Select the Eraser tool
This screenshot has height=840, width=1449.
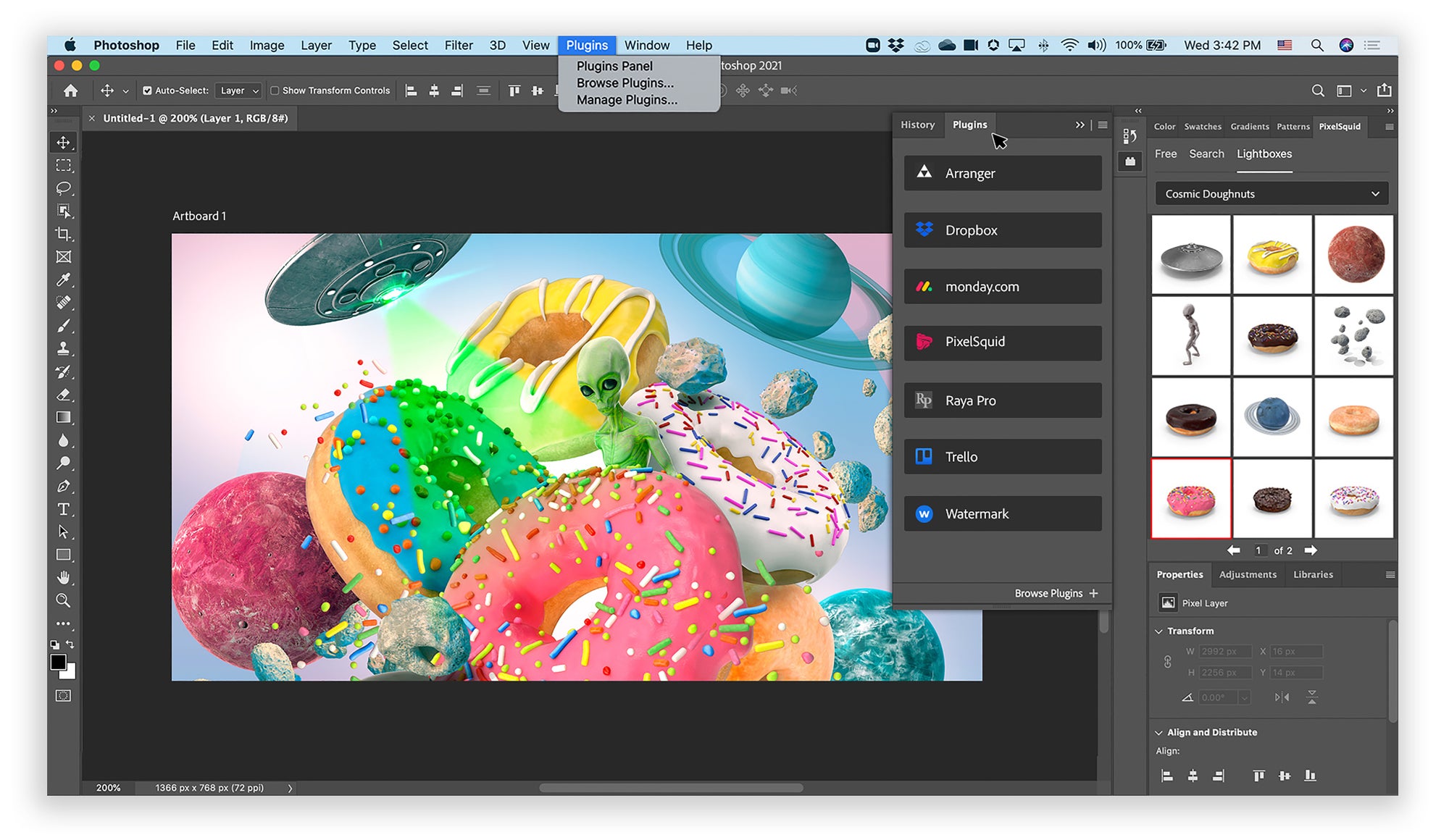click(64, 395)
